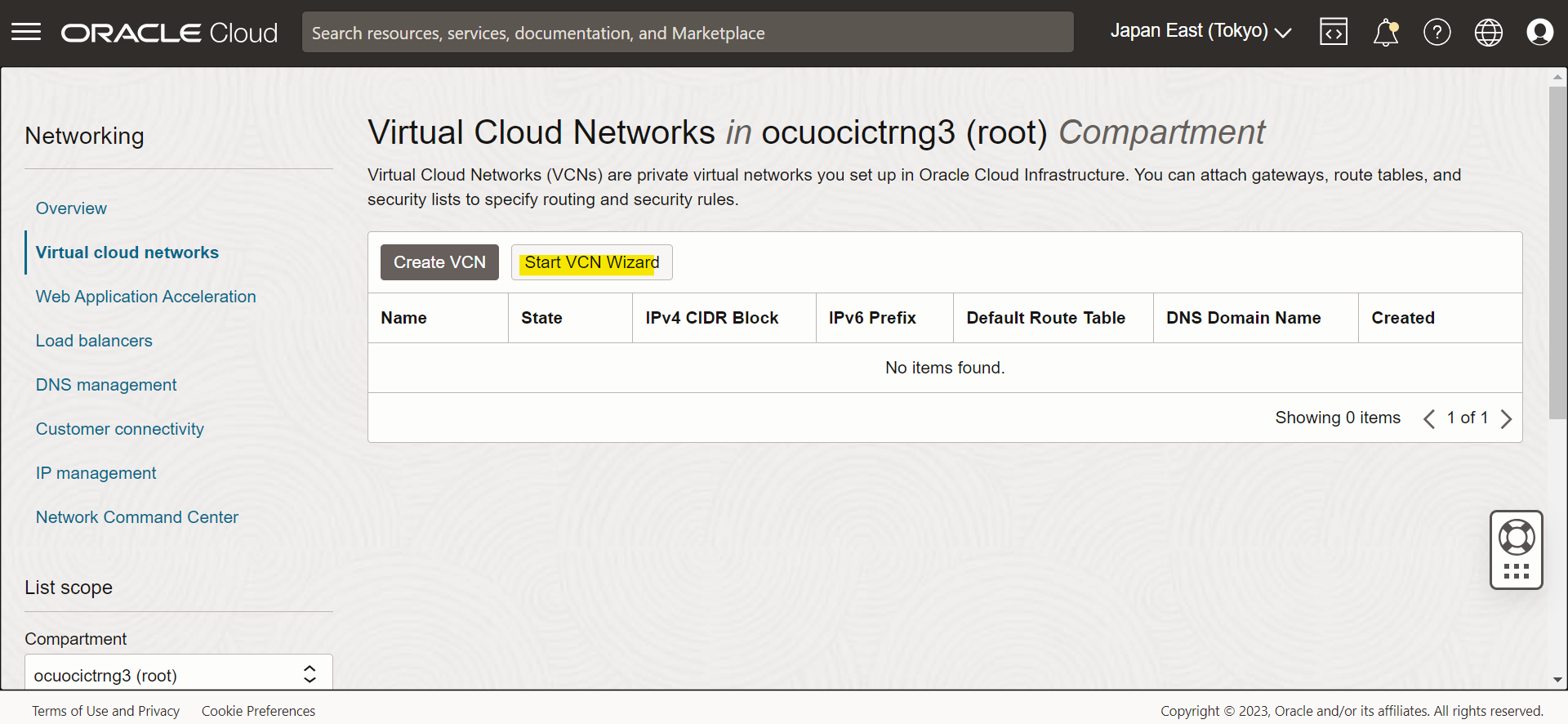Click the List scope heading
1568x724 pixels.
[69, 588]
